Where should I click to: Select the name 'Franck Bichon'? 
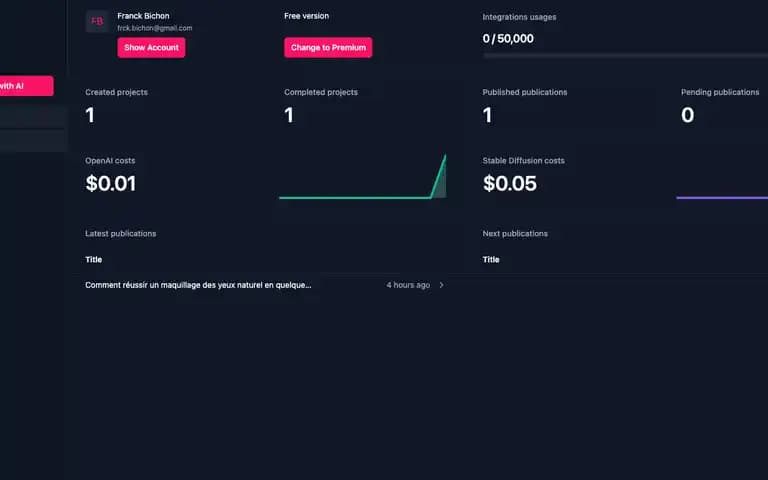click(143, 16)
